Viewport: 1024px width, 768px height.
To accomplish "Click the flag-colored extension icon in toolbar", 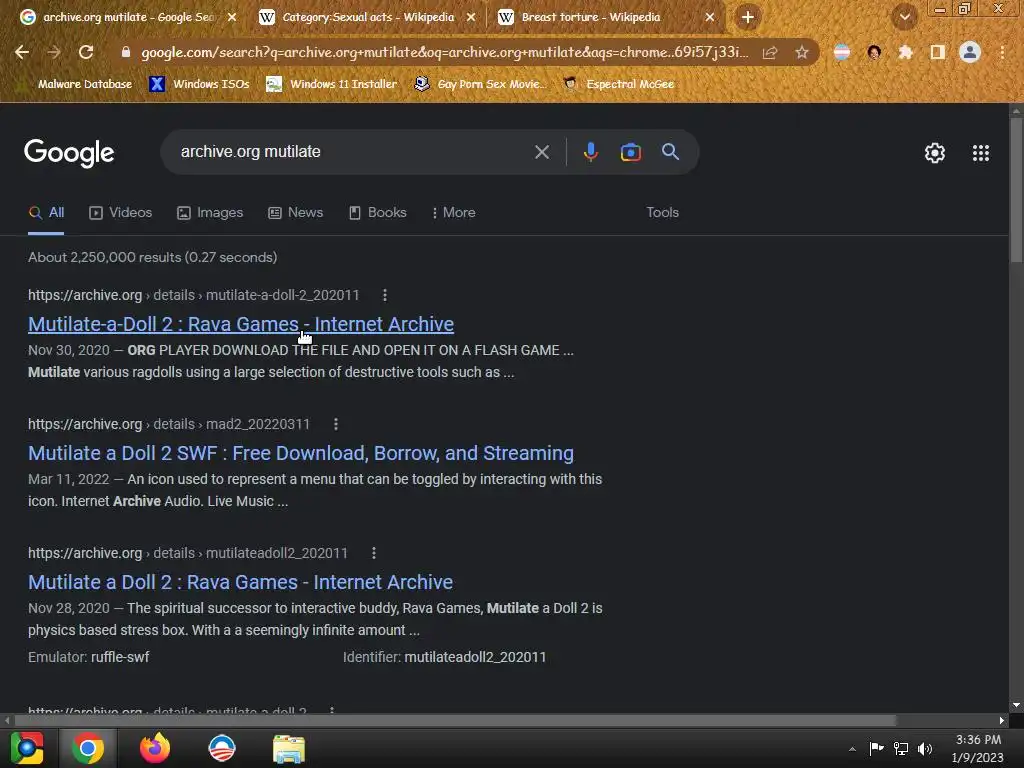I will [x=842, y=52].
